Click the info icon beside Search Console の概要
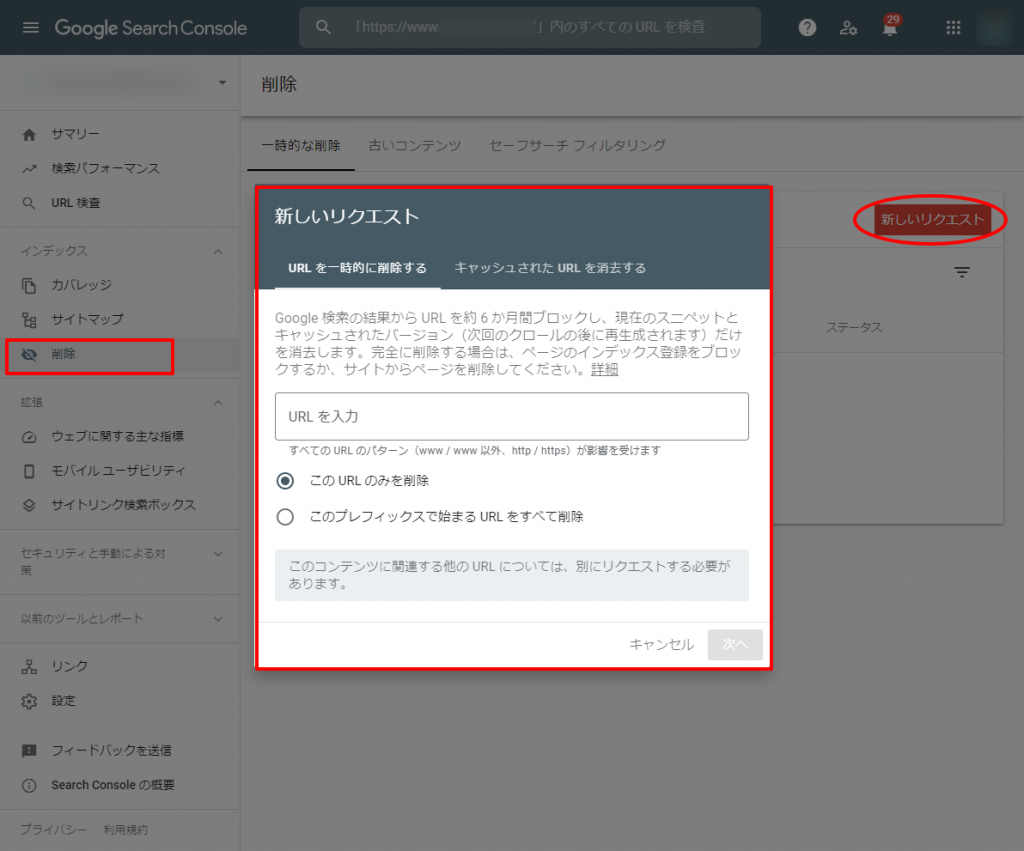 coord(29,785)
